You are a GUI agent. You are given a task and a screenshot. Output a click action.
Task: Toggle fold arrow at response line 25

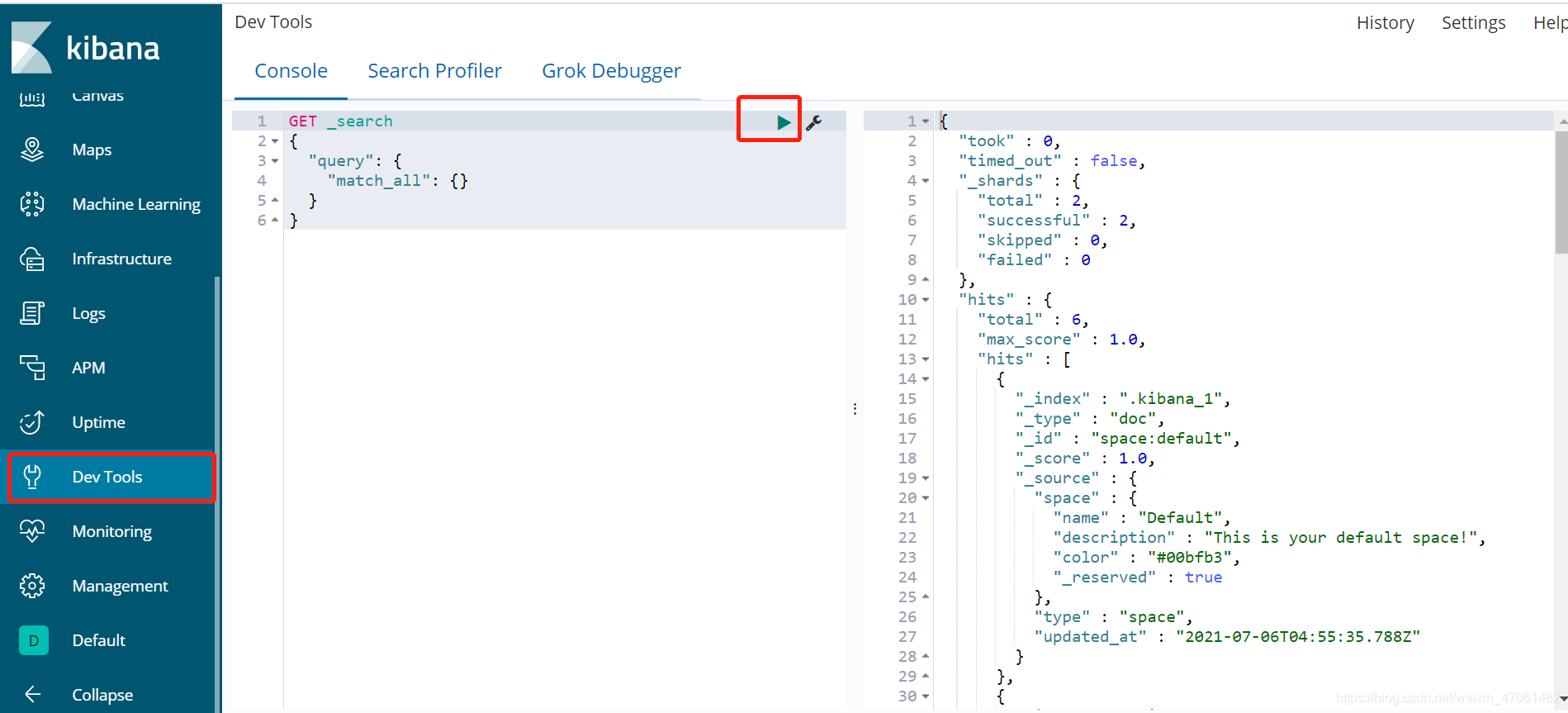pyautogui.click(x=926, y=597)
